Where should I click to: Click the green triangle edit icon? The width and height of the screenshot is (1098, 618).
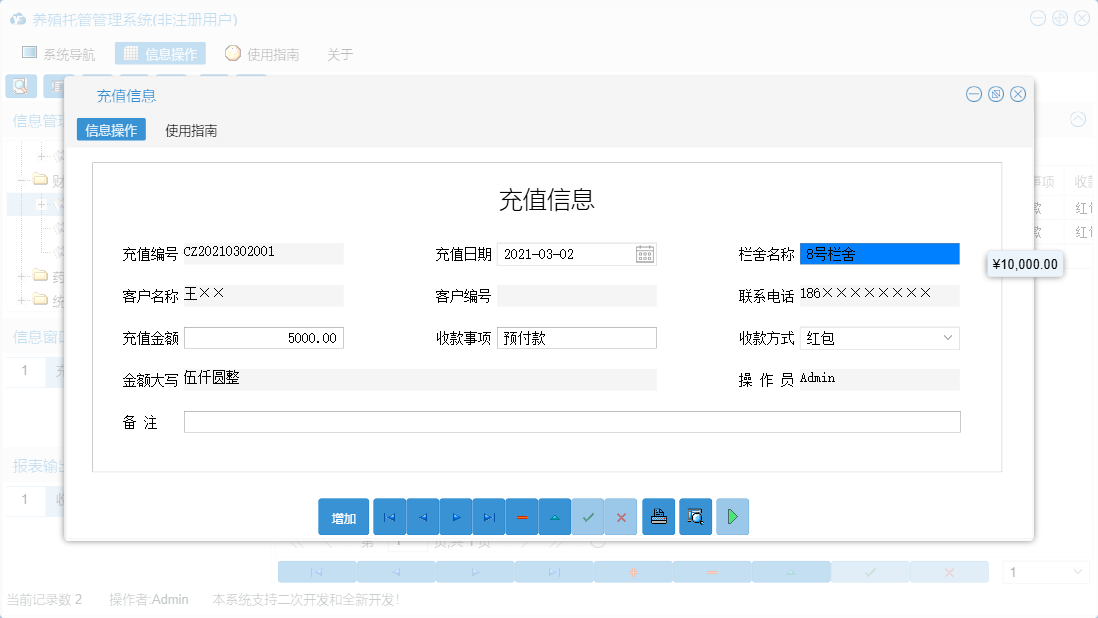(x=555, y=517)
